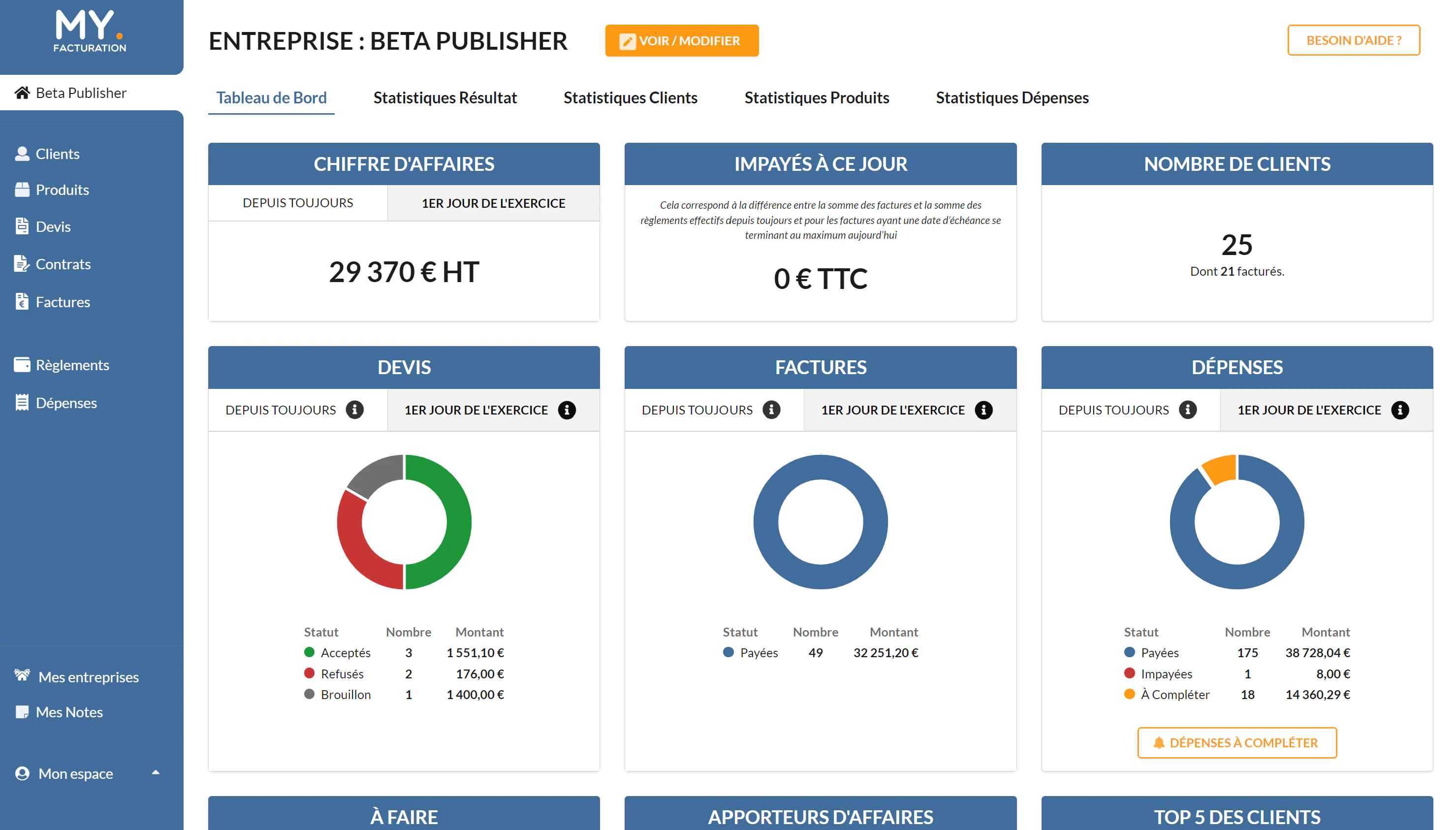Expand the Mon espace menu arrow
Viewport: 1456px width, 830px height.
(156, 773)
